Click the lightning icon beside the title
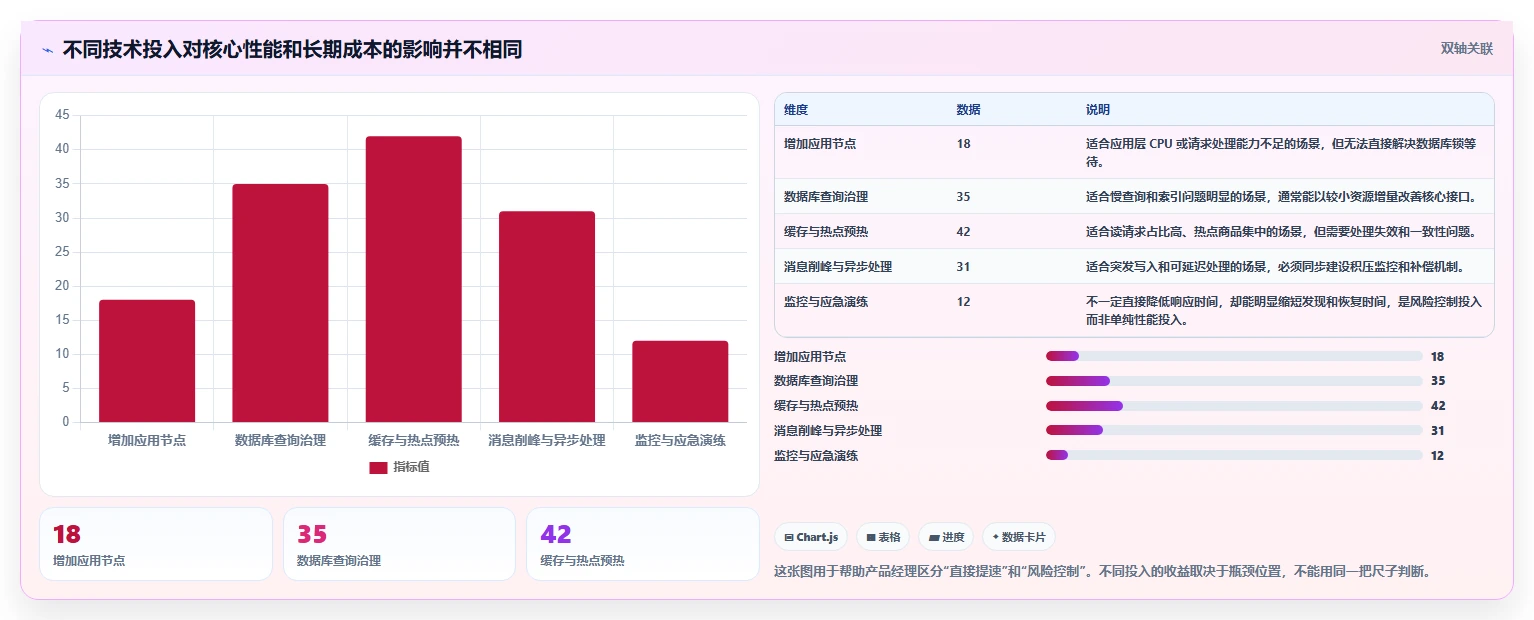The width and height of the screenshot is (1534, 620). (x=48, y=50)
